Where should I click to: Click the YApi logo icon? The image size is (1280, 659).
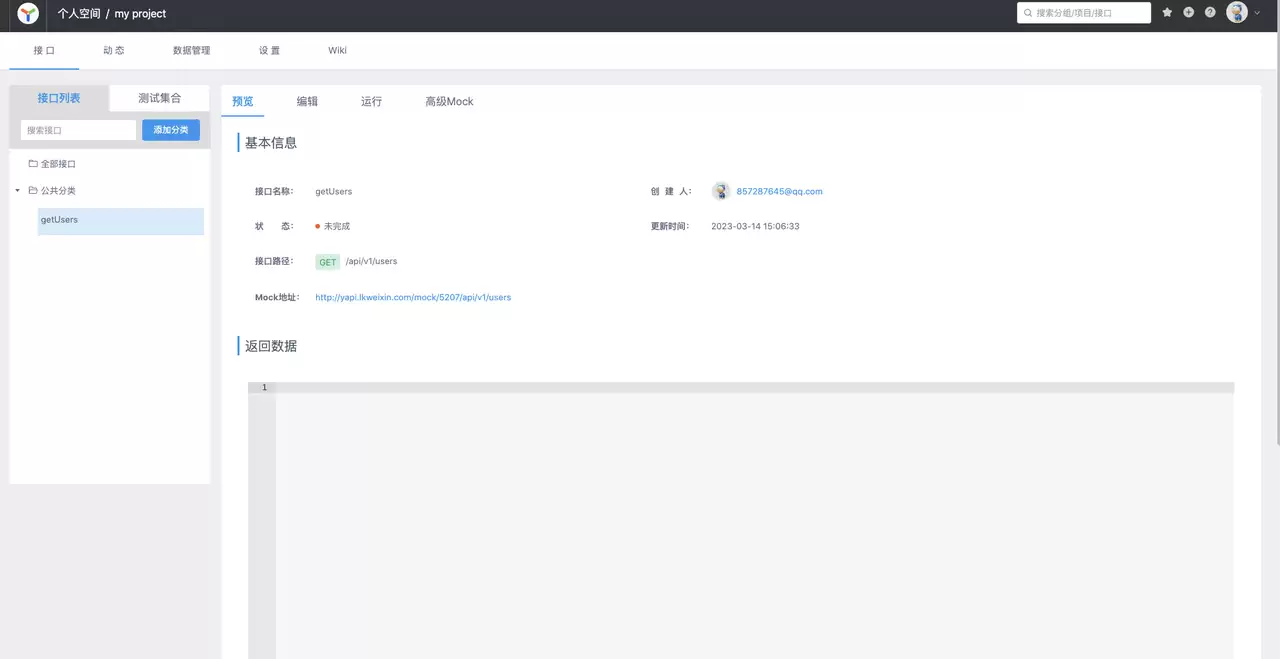[x=28, y=13]
